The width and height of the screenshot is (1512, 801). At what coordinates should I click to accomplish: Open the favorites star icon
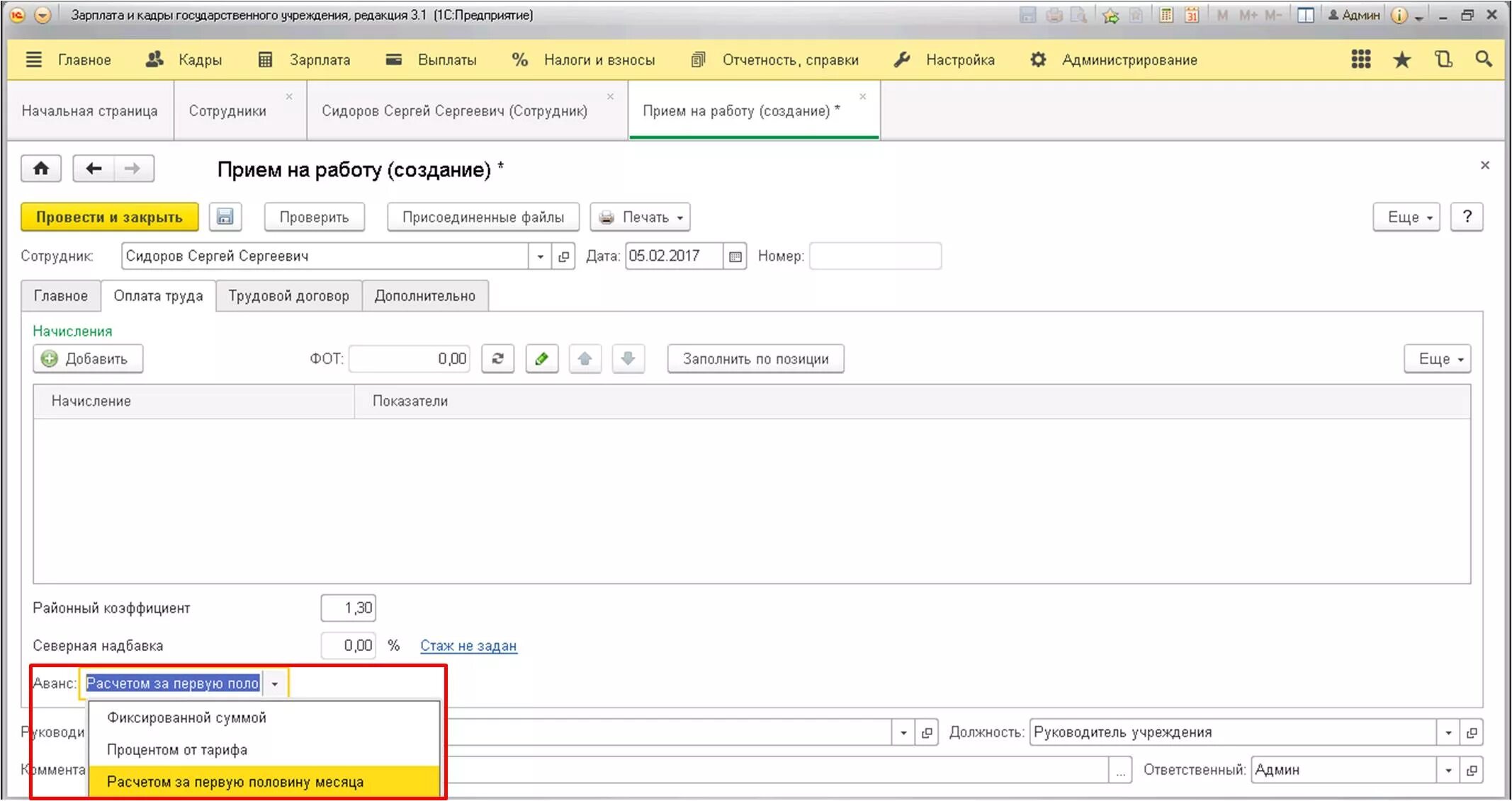[x=1401, y=60]
